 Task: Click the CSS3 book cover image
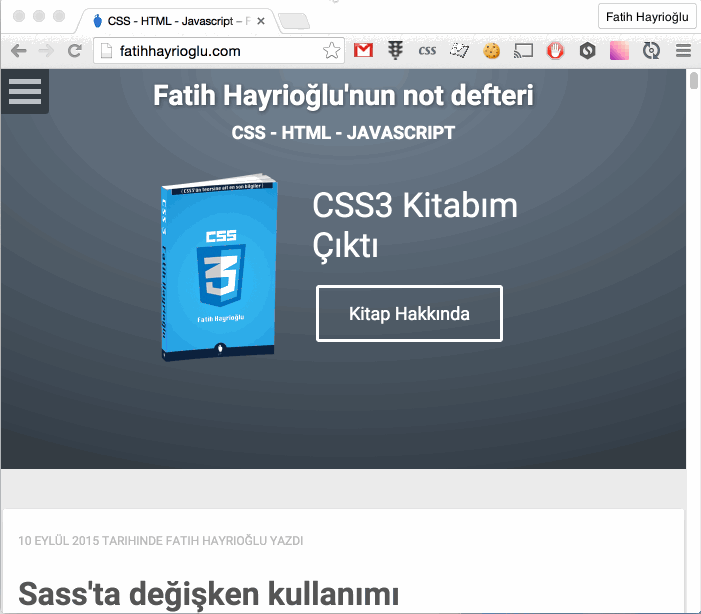[218, 271]
